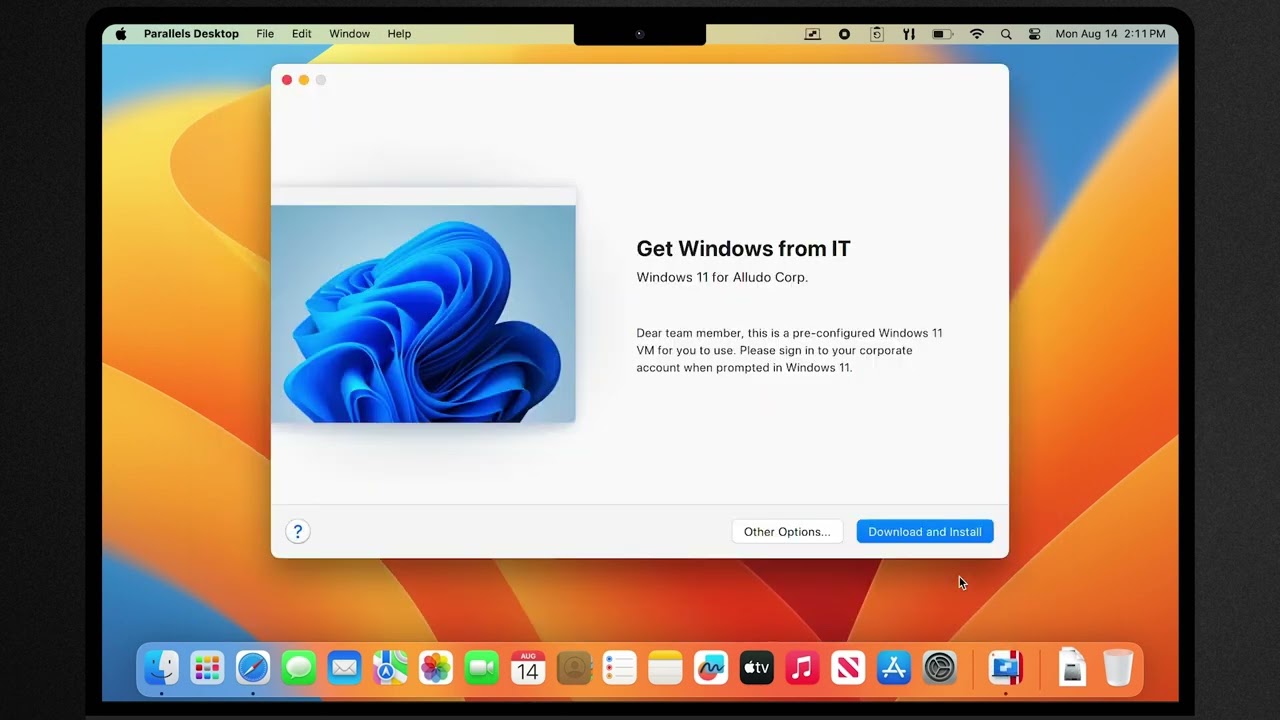Minimize the Parallels window with yellow button
The image size is (1280, 720).
point(304,80)
